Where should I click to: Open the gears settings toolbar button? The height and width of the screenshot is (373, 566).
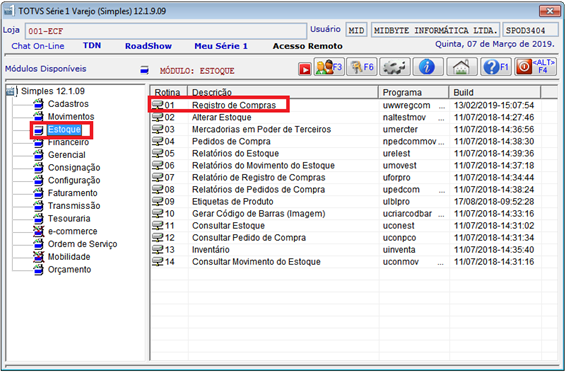[x=395, y=67]
